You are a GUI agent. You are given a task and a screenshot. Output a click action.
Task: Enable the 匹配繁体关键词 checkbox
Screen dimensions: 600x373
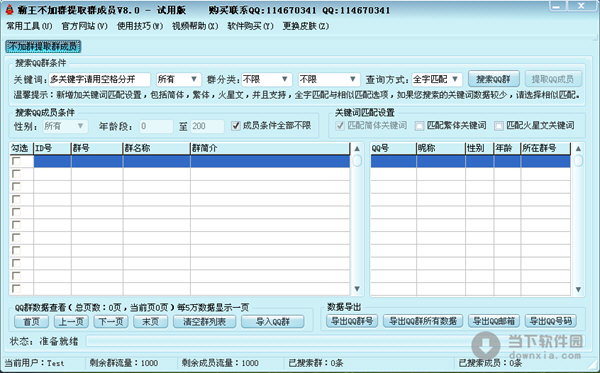click(x=420, y=125)
